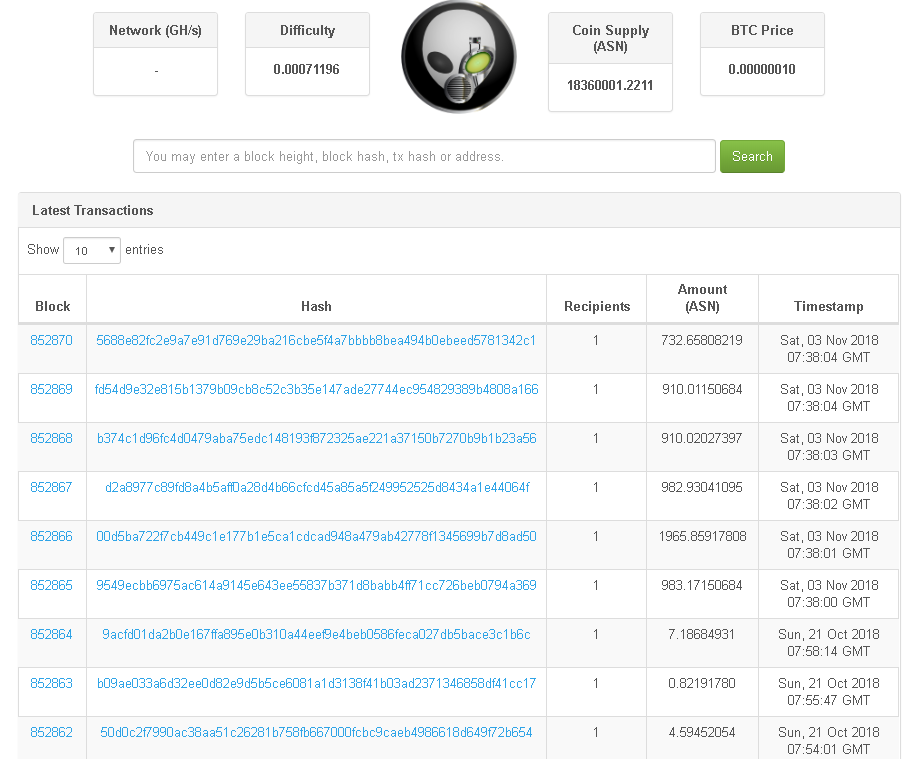Screen dimensions: 910x759
Task: Open transaction hash starting b09ae033a6d3
Action: coord(316,684)
